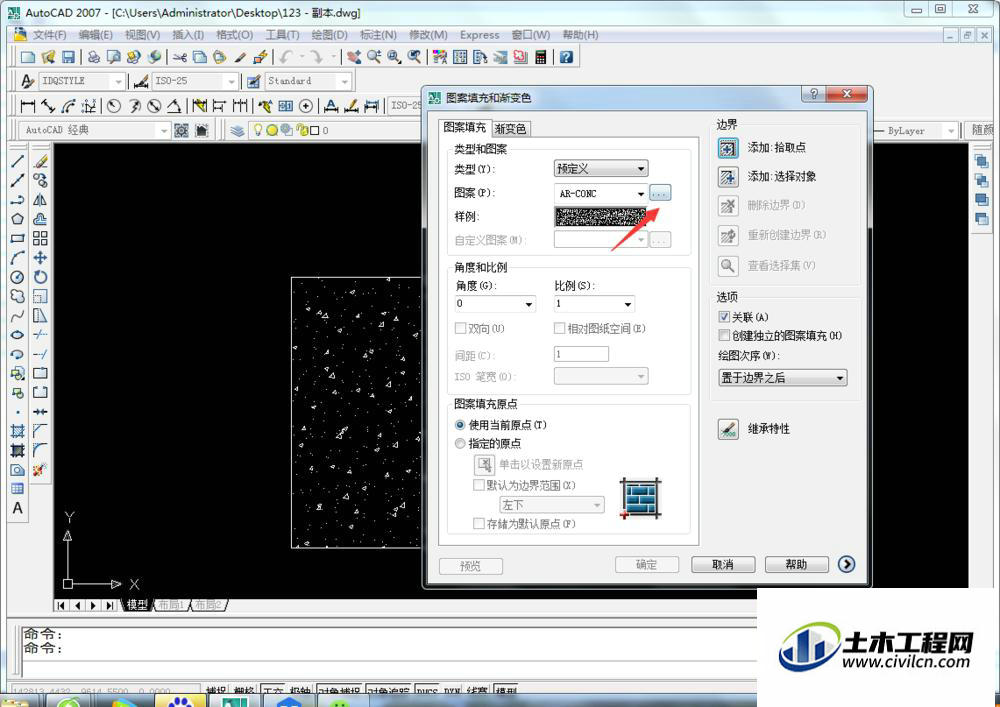Viewport: 1000px width, 707px height.
Task: Select the Mirror modify tool
Action: (x=40, y=200)
